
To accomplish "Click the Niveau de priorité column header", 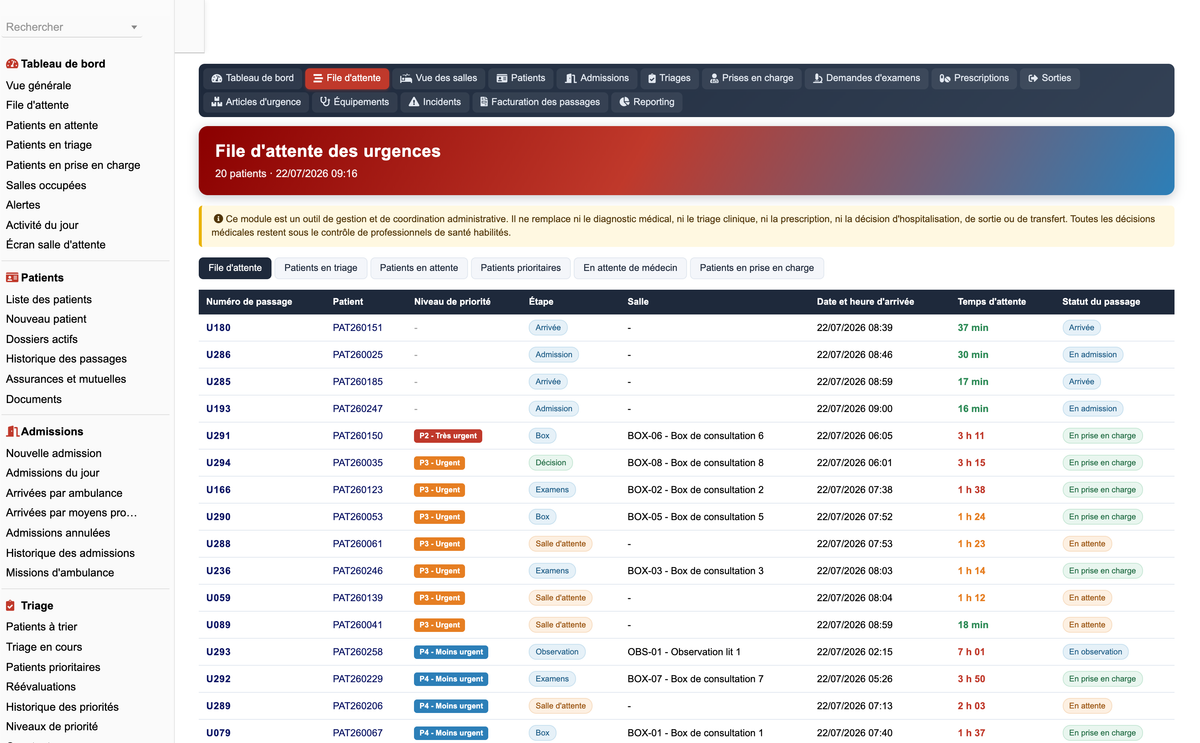I will [x=452, y=302].
